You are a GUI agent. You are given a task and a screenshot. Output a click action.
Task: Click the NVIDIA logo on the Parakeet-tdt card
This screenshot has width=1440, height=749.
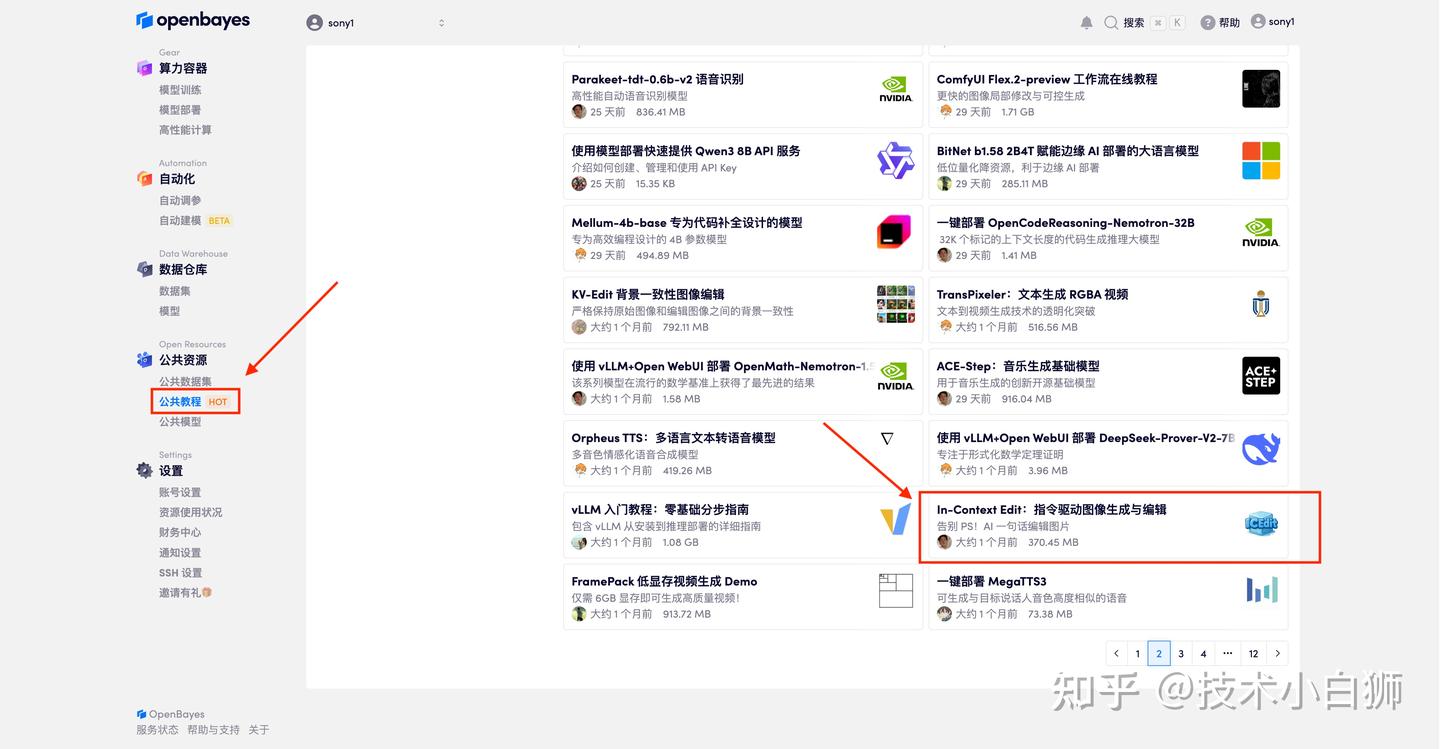pyautogui.click(x=895, y=88)
